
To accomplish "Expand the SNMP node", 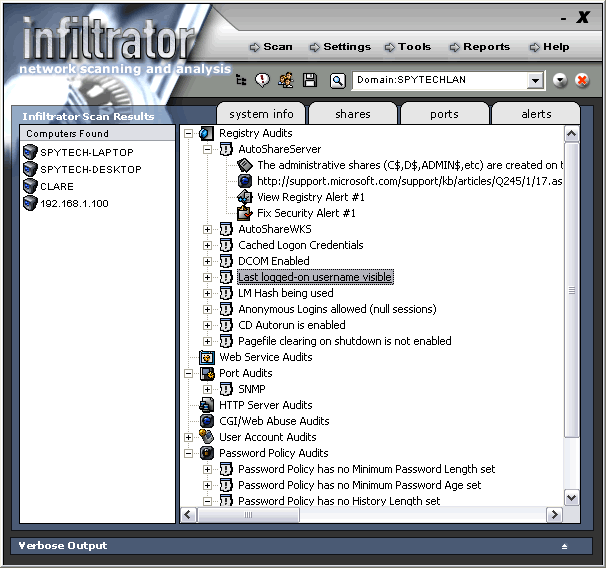I will point(208,389).
